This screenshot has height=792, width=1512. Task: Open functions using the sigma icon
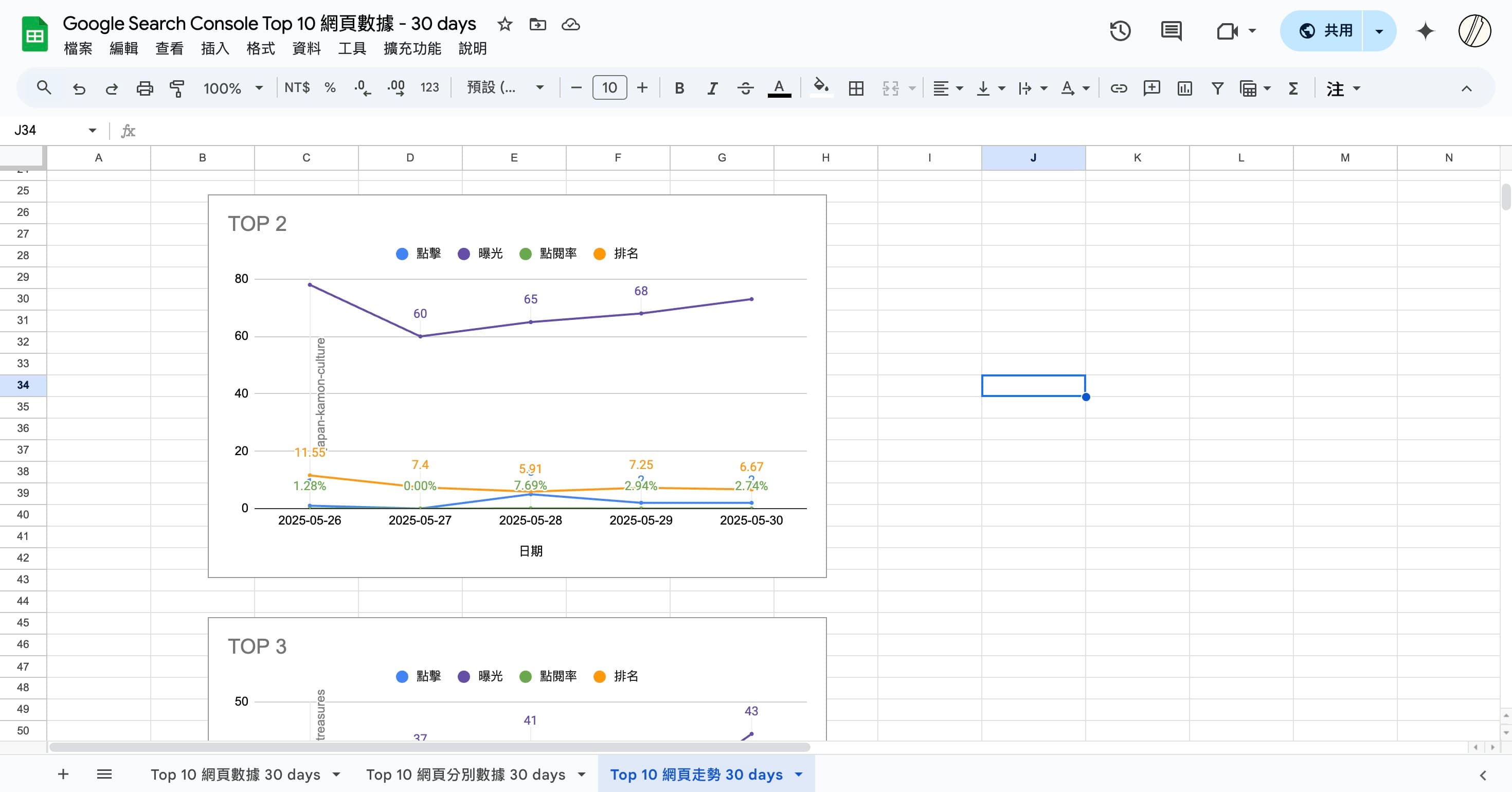tap(1293, 88)
